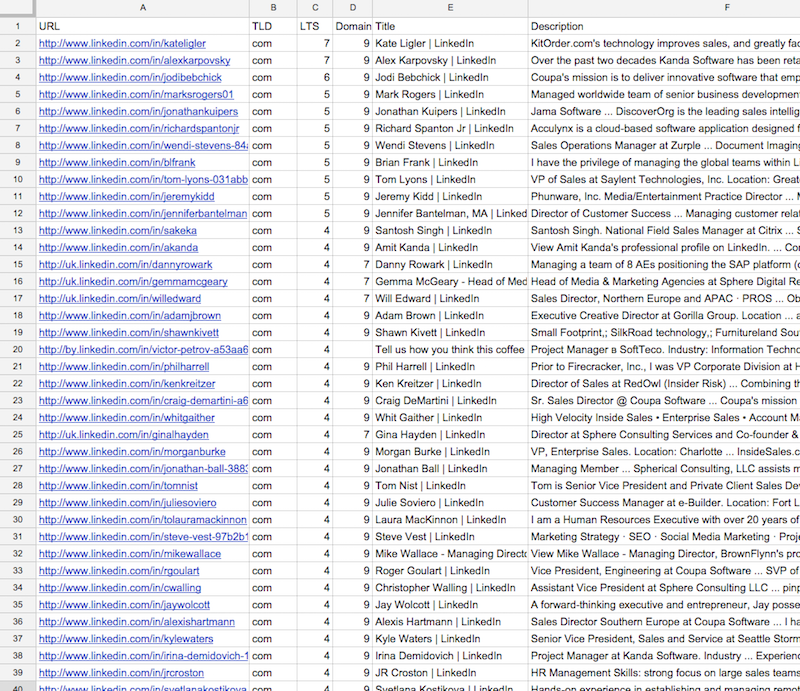
Task: Select the 'Adam Brown | LinkedIn' cell
Action: pyautogui.click(x=451, y=315)
